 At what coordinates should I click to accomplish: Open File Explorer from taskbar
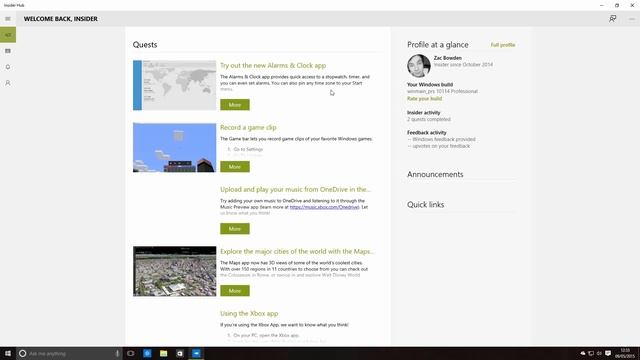[164, 353]
